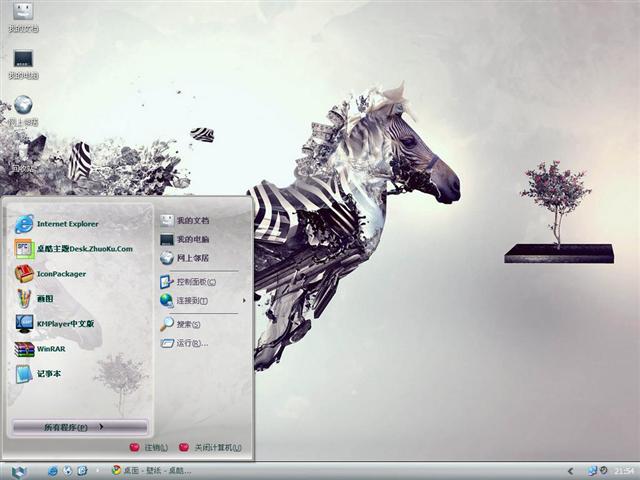Switch to 桌面 - 壁纸 Chrome taskbar window
The height and width of the screenshot is (480, 640).
[x=152, y=471]
